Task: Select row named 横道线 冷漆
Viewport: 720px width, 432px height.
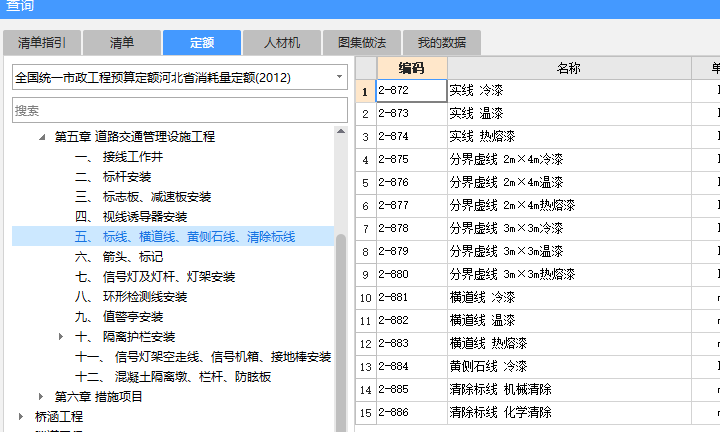Action: click(569, 297)
